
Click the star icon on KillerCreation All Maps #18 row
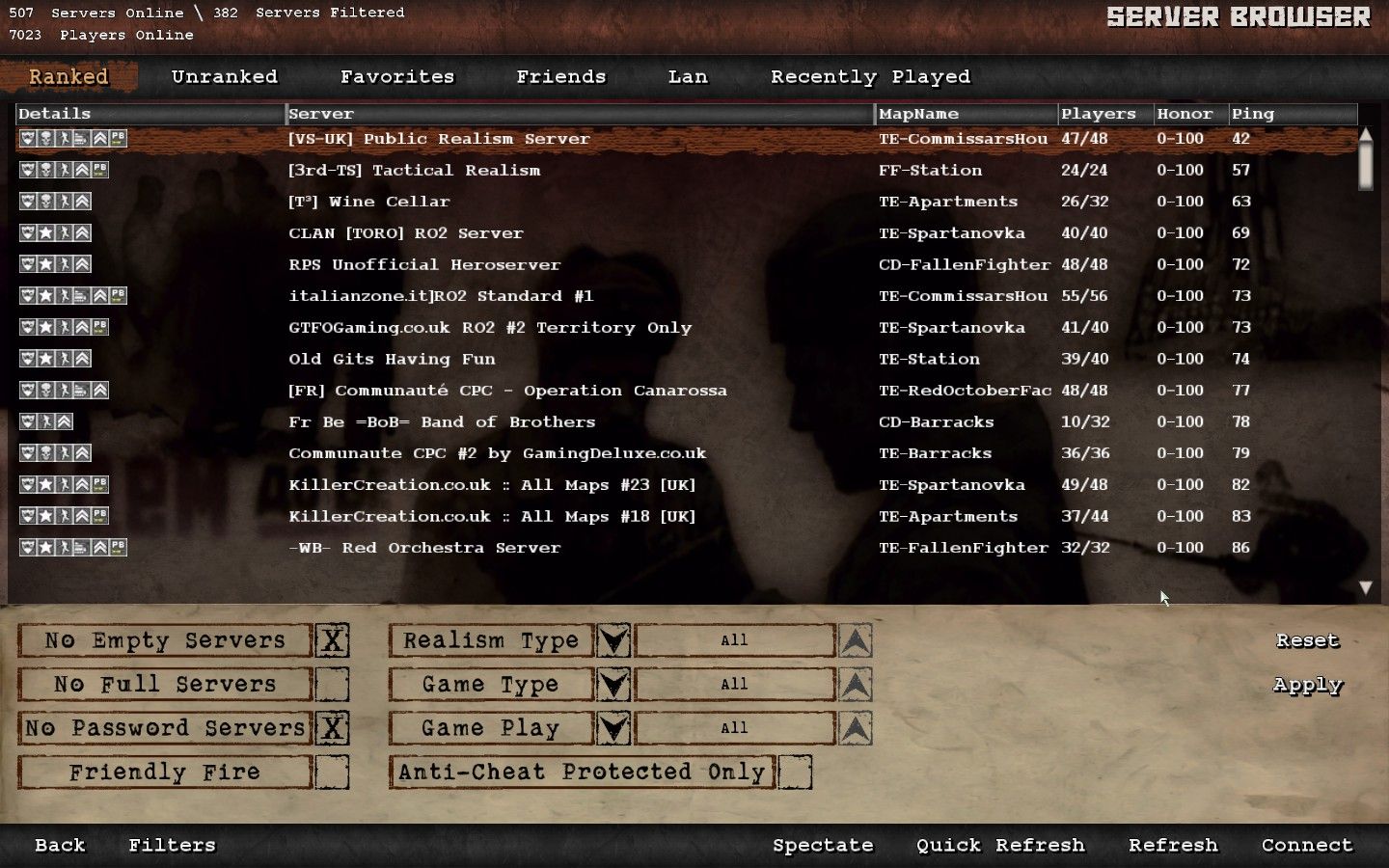click(x=45, y=516)
